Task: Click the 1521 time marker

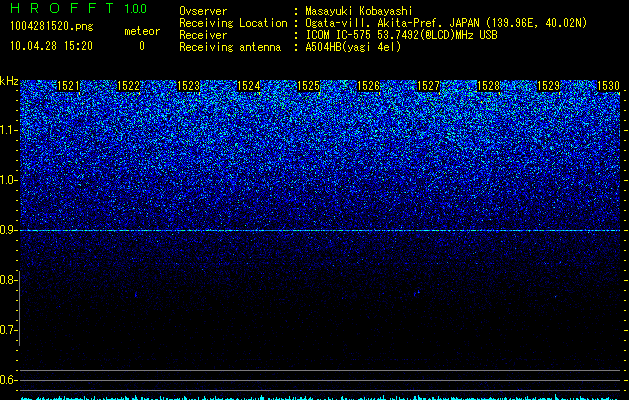Action: [x=68, y=86]
